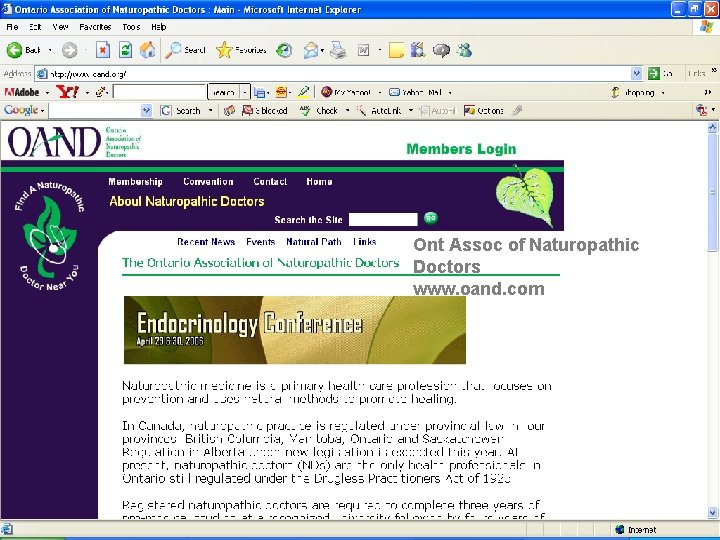
Task: Click the Yahoo highlighter pen icon
Action: coord(304,92)
